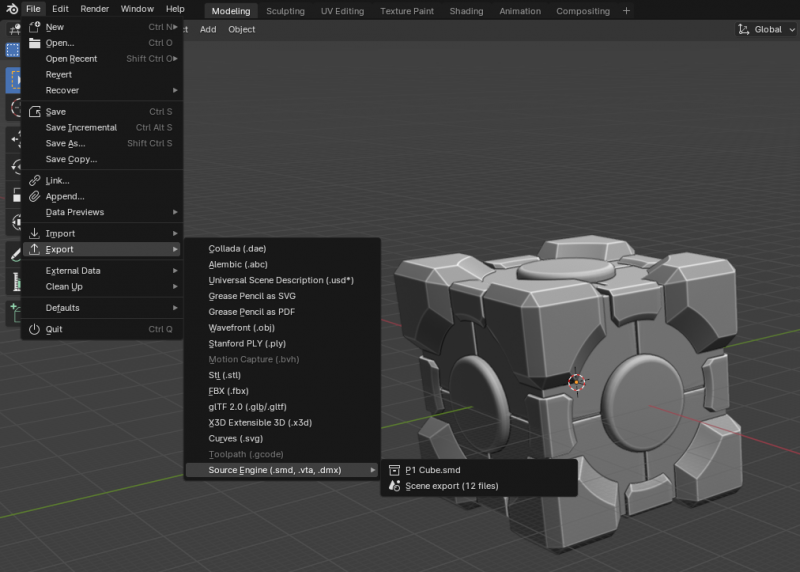The width and height of the screenshot is (800, 572).
Task: Choose Save Copy...
Action: tap(102, 159)
